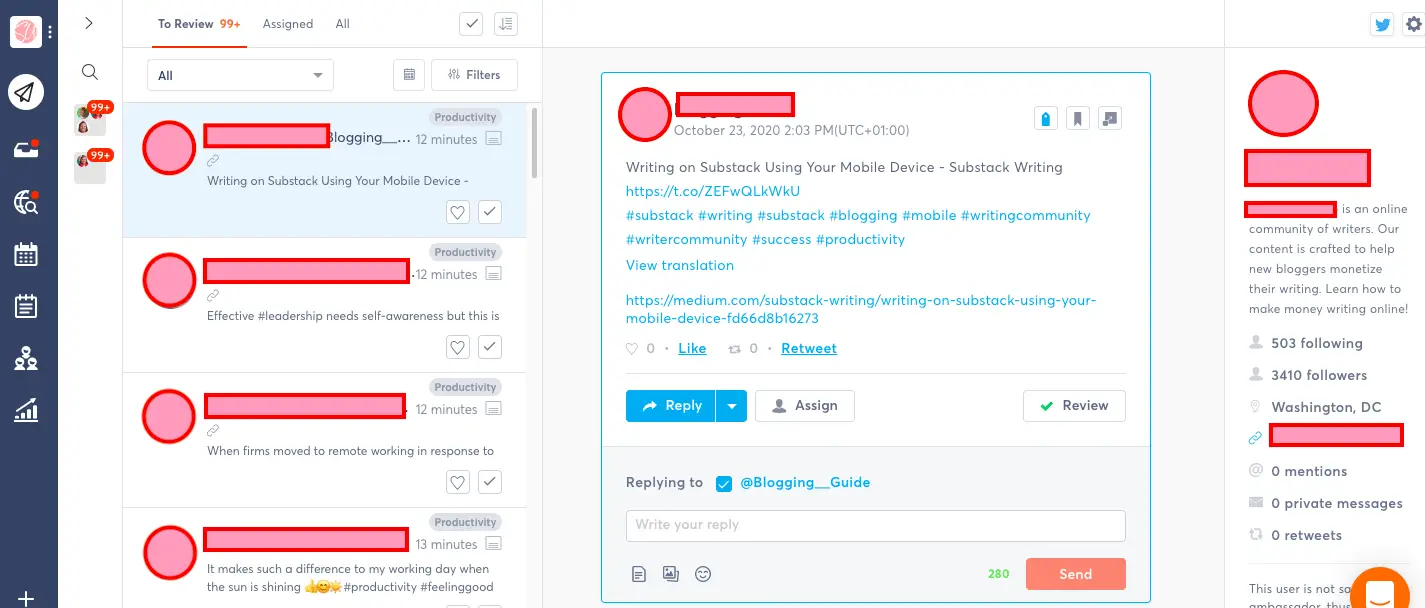This screenshot has width=1425, height=608.
Task: Select the second profile group with 99+ badge
Action: (x=91, y=167)
